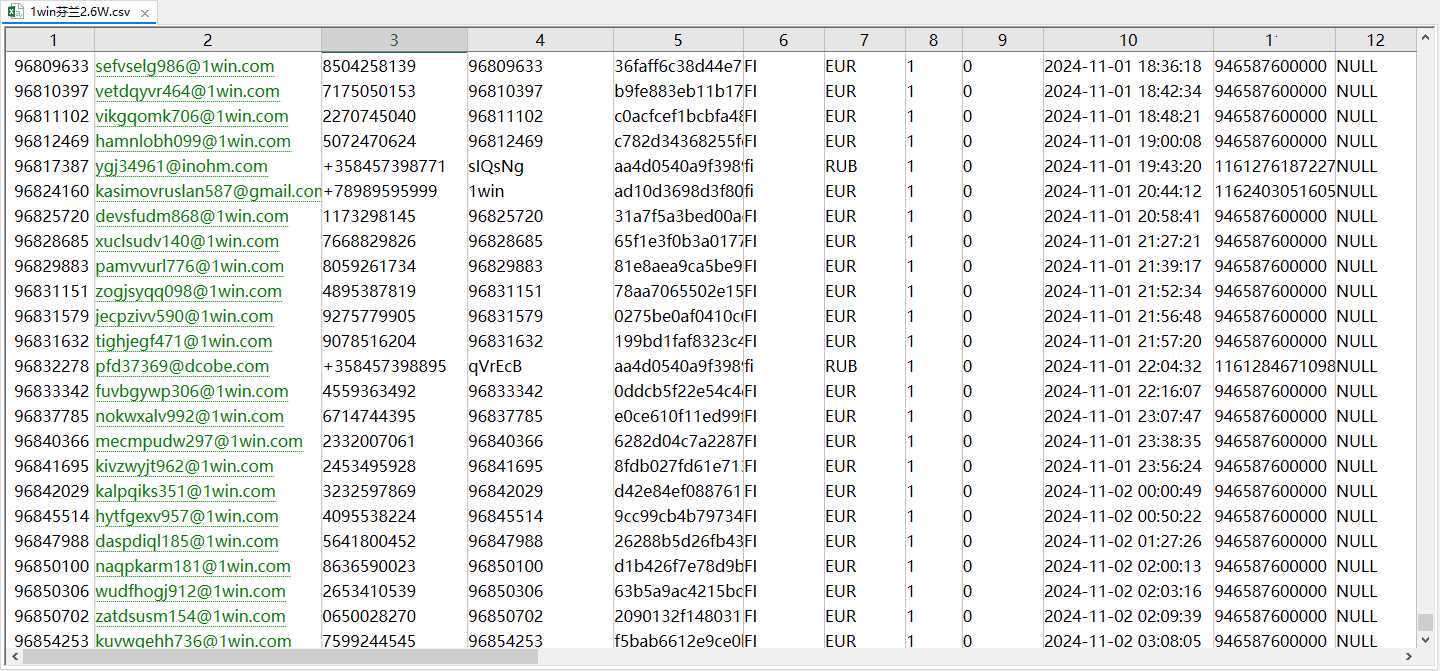Open email link zatdsusm154@1win.com
This screenshot has height=671, width=1440.
191,616
